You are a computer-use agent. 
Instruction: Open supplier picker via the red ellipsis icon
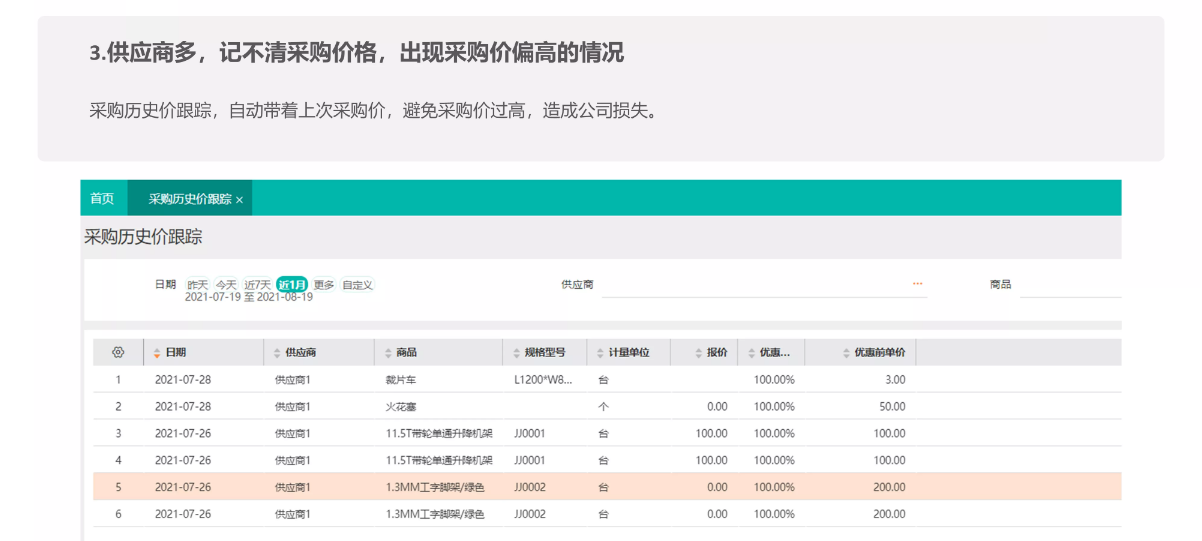tap(917, 285)
